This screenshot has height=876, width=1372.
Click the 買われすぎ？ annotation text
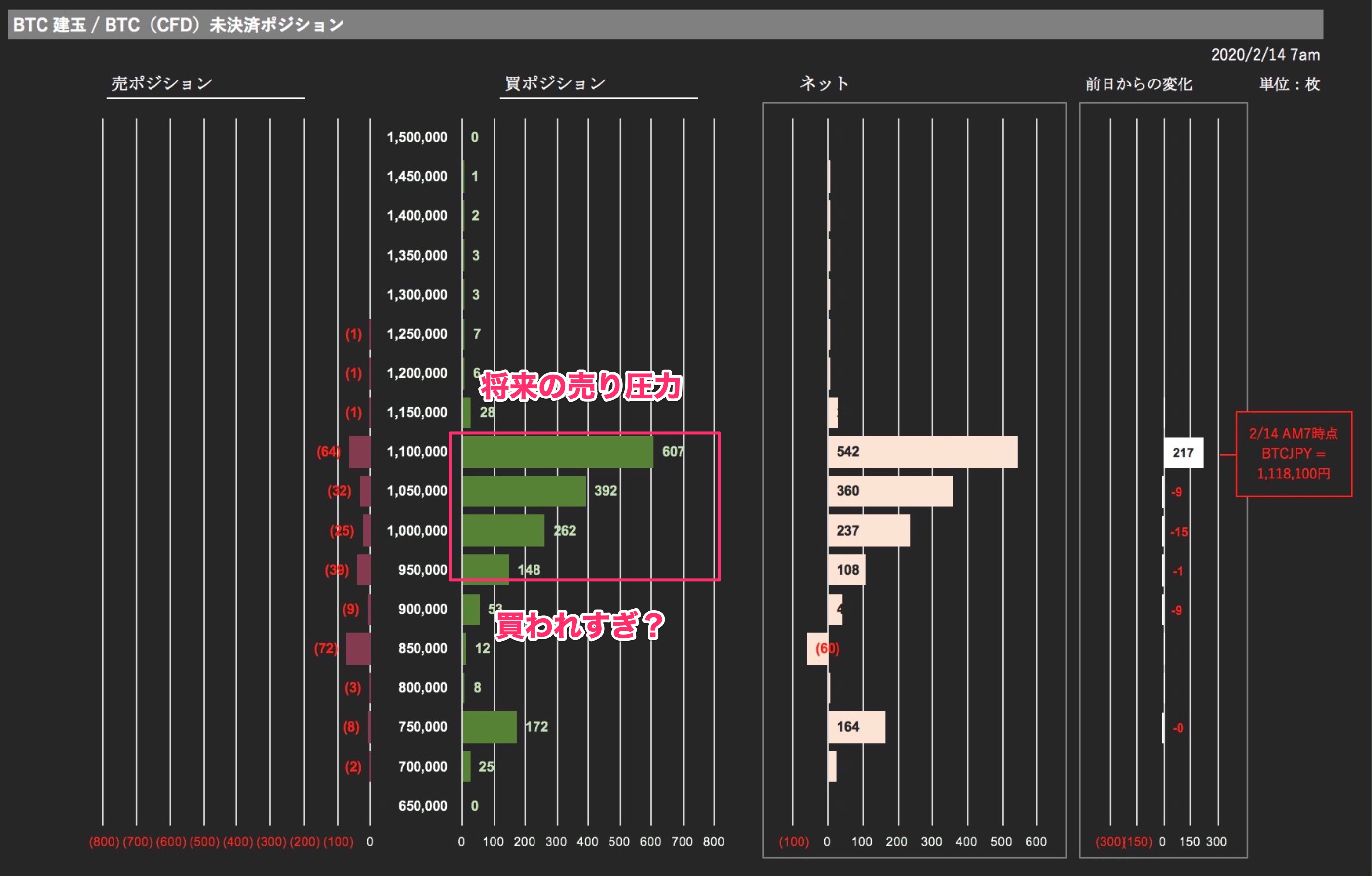click(x=580, y=625)
